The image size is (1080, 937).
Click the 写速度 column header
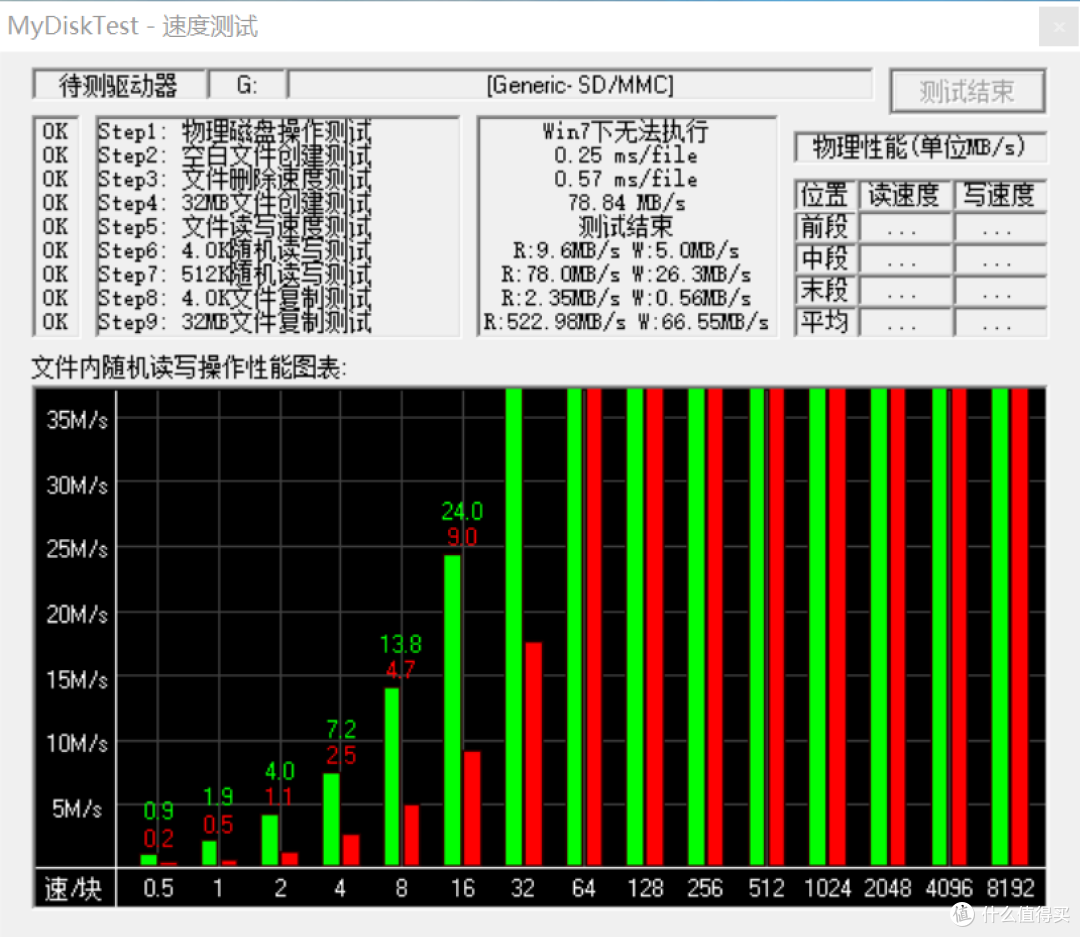pyautogui.click(x=999, y=195)
